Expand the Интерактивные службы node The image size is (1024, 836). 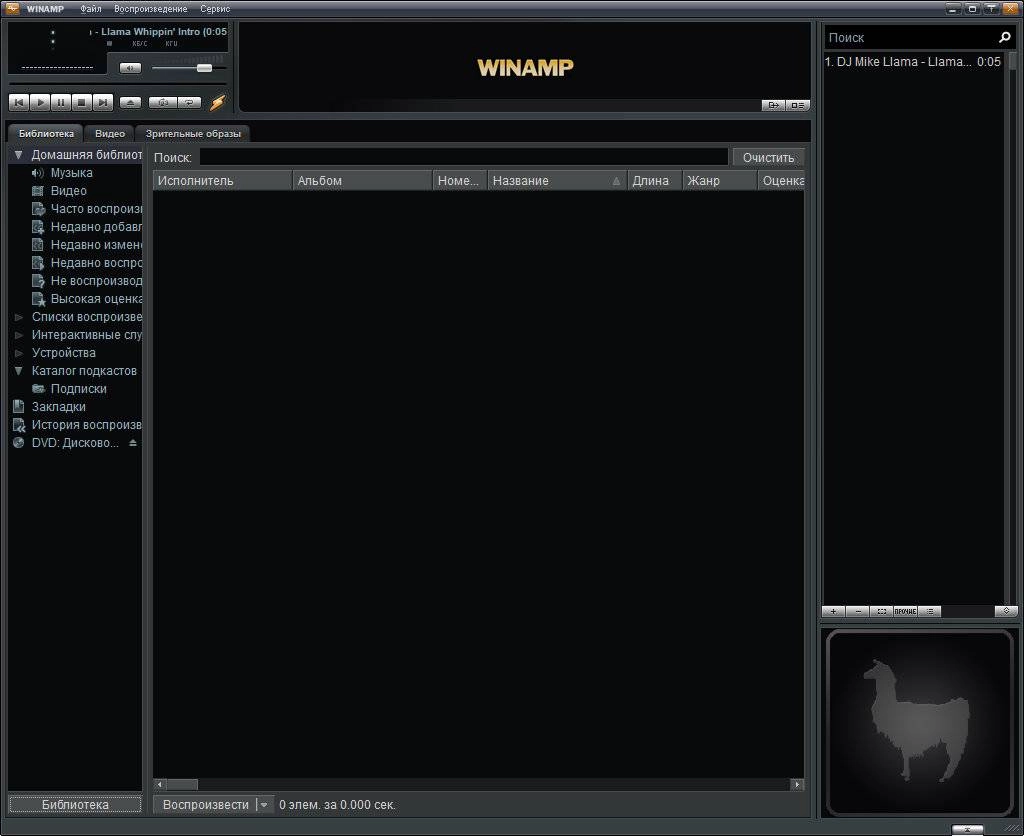(19, 335)
